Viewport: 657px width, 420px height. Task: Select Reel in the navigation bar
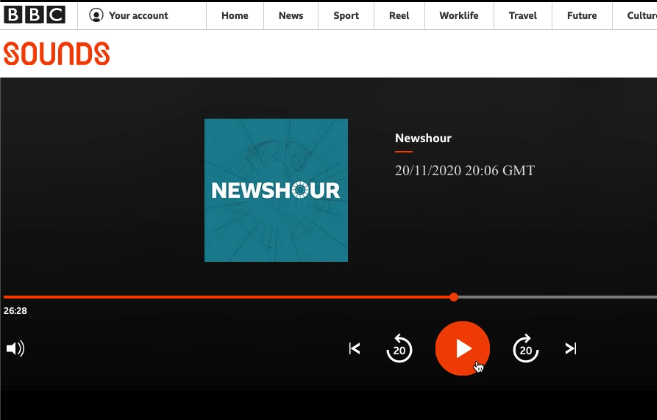(x=399, y=16)
